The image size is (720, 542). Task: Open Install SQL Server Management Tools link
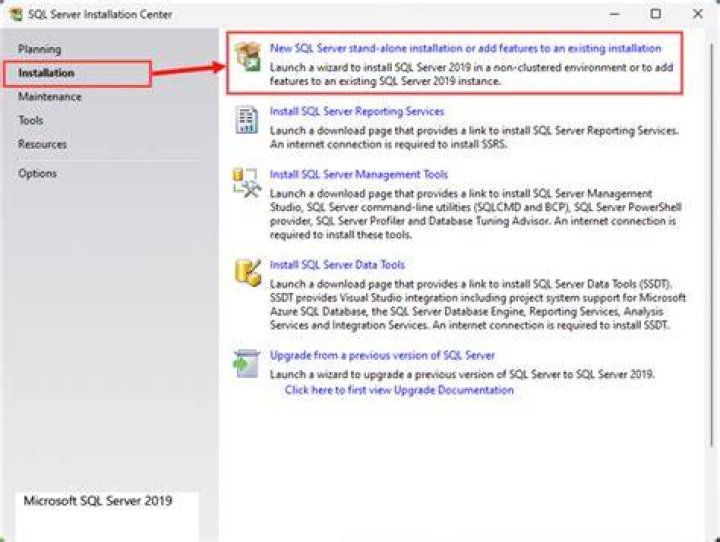359,175
